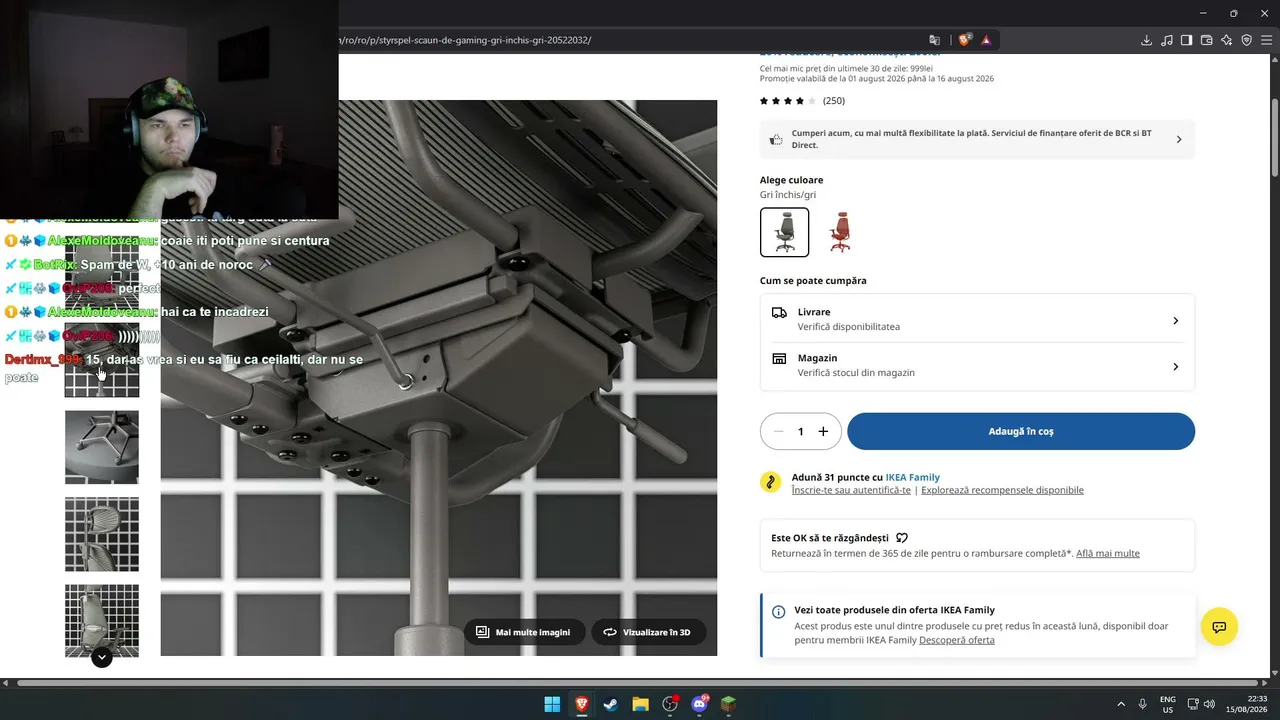This screenshot has height=720, width=1280.
Task: Click the quantity field showing 1
Action: point(800,431)
